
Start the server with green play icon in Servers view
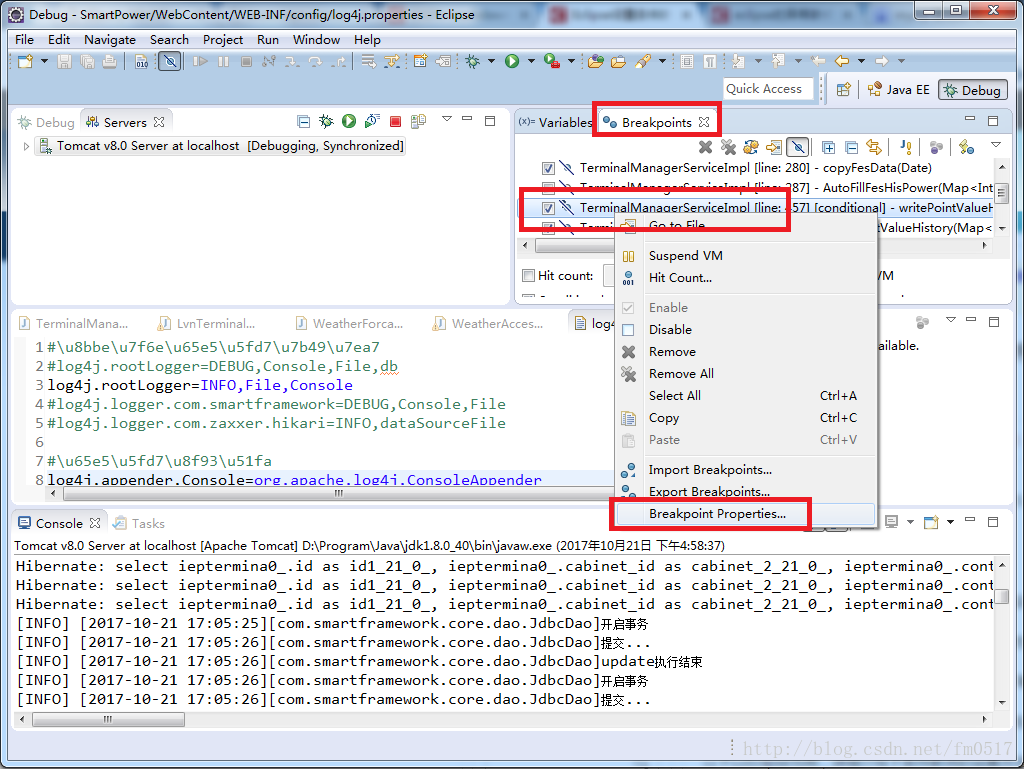[x=349, y=121]
